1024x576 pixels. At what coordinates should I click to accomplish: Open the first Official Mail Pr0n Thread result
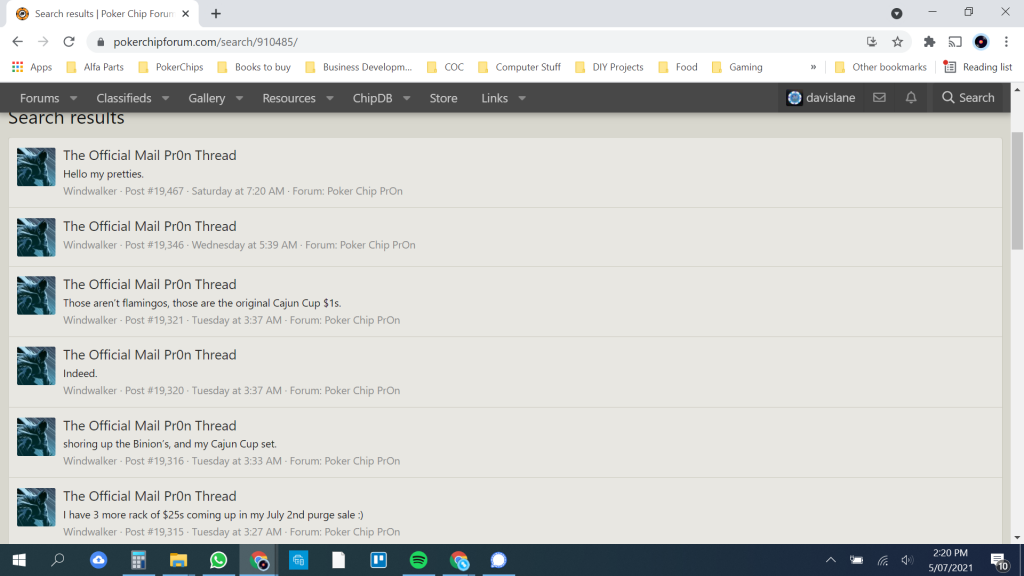click(150, 155)
